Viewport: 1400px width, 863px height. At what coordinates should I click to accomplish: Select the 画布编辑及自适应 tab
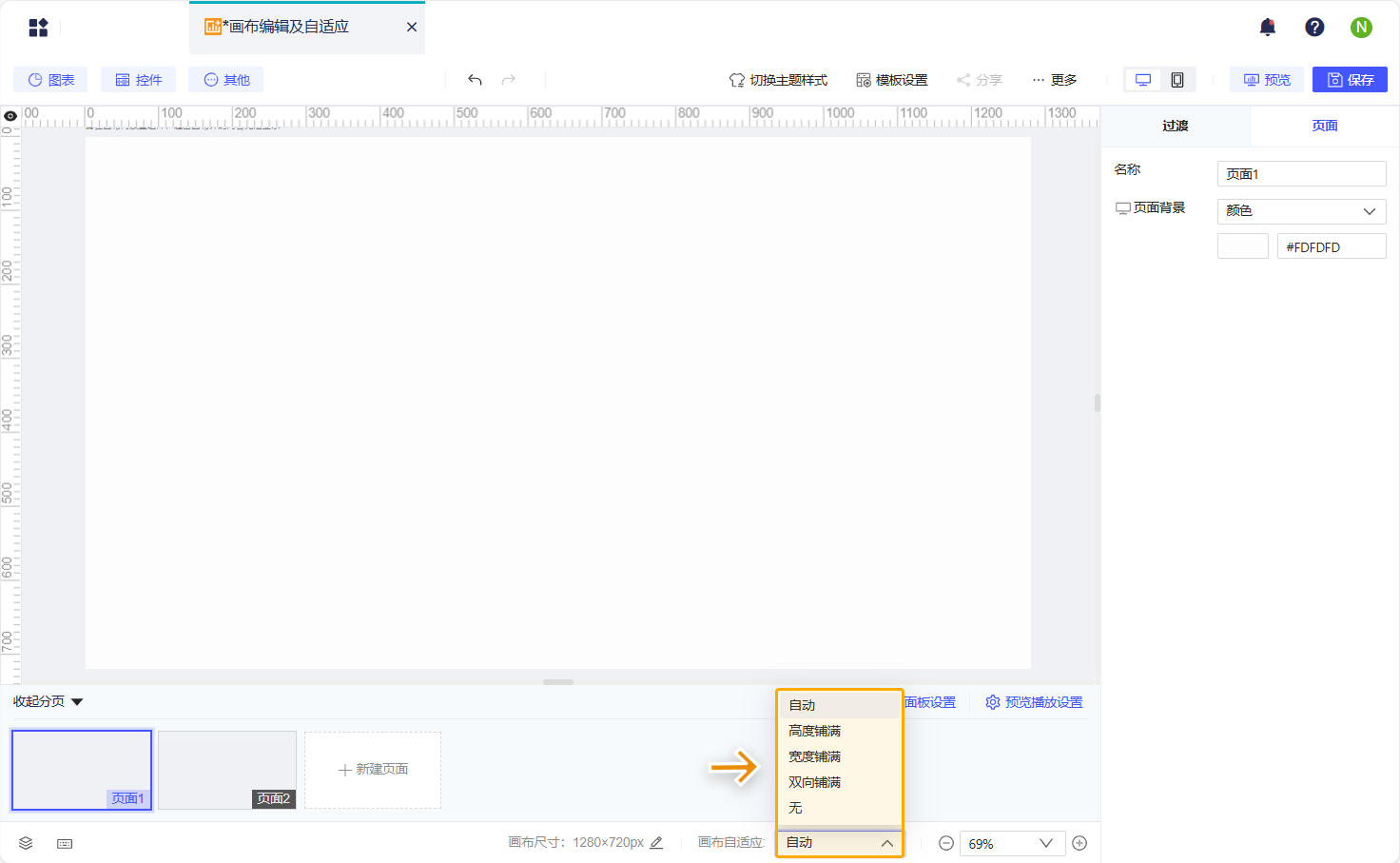pyautogui.click(x=307, y=27)
